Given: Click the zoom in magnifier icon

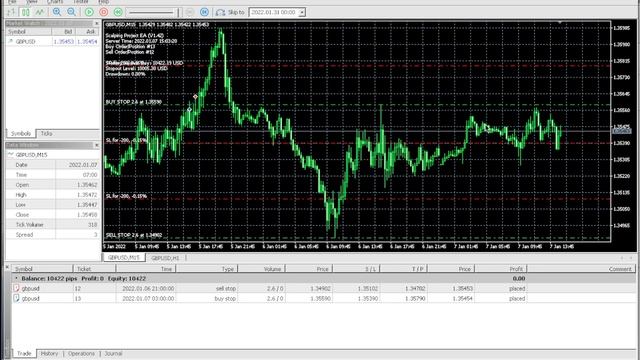Looking at the screenshot, I should coord(57,12).
